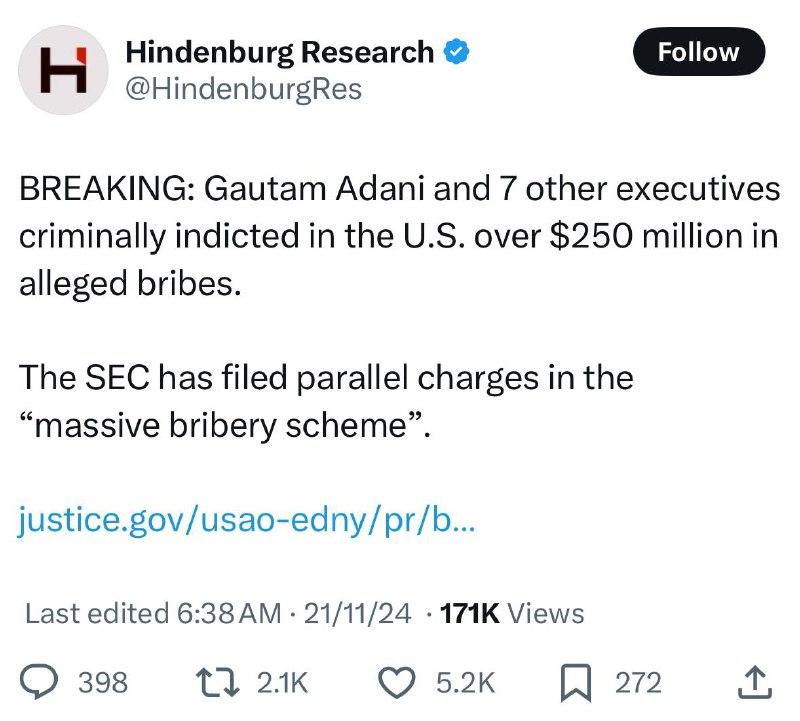The image size is (800, 721).
Task: Select the BREAKING Gautam Adani paragraph text
Action: [x=399, y=236]
